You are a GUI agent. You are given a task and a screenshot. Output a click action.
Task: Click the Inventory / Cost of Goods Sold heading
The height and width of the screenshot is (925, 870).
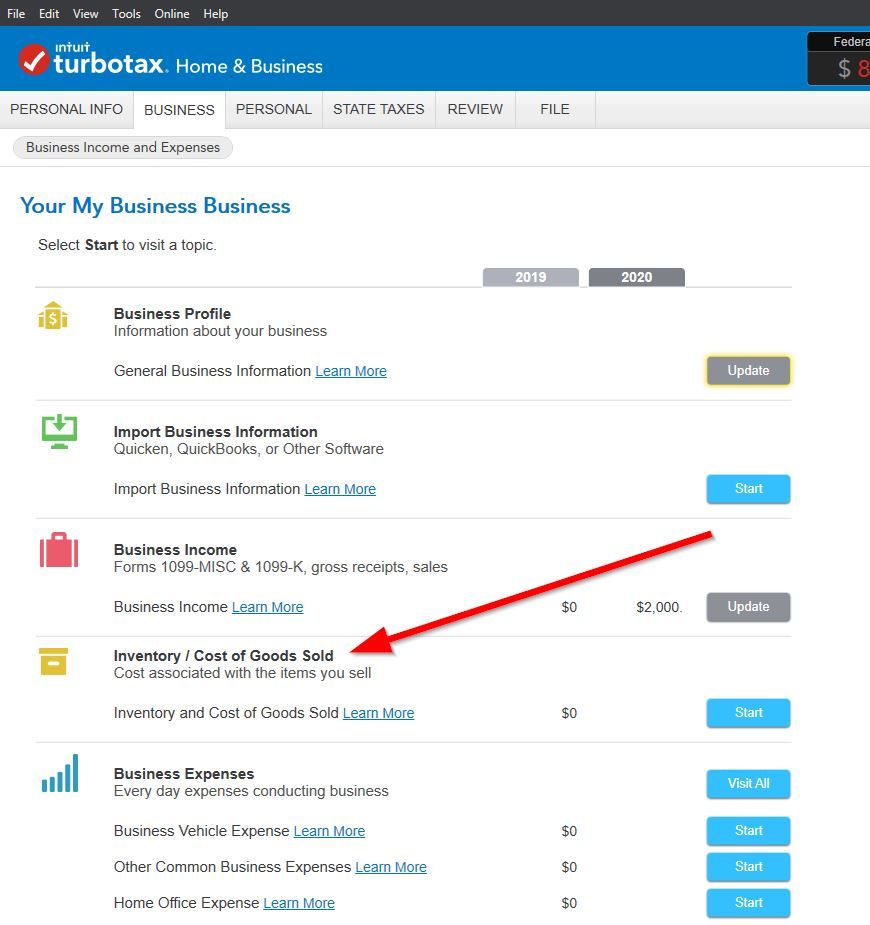click(x=224, y=656)
